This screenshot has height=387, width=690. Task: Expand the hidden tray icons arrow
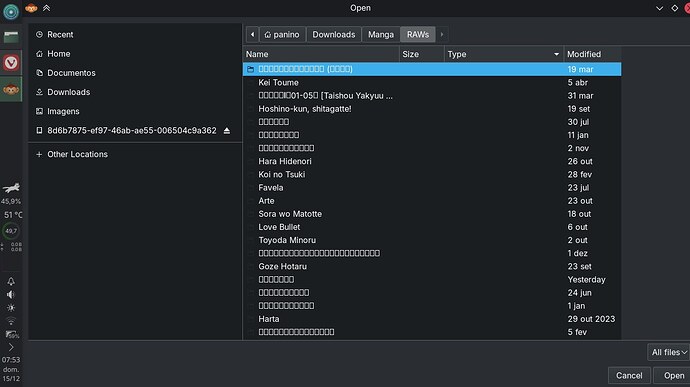pos(11,348)
